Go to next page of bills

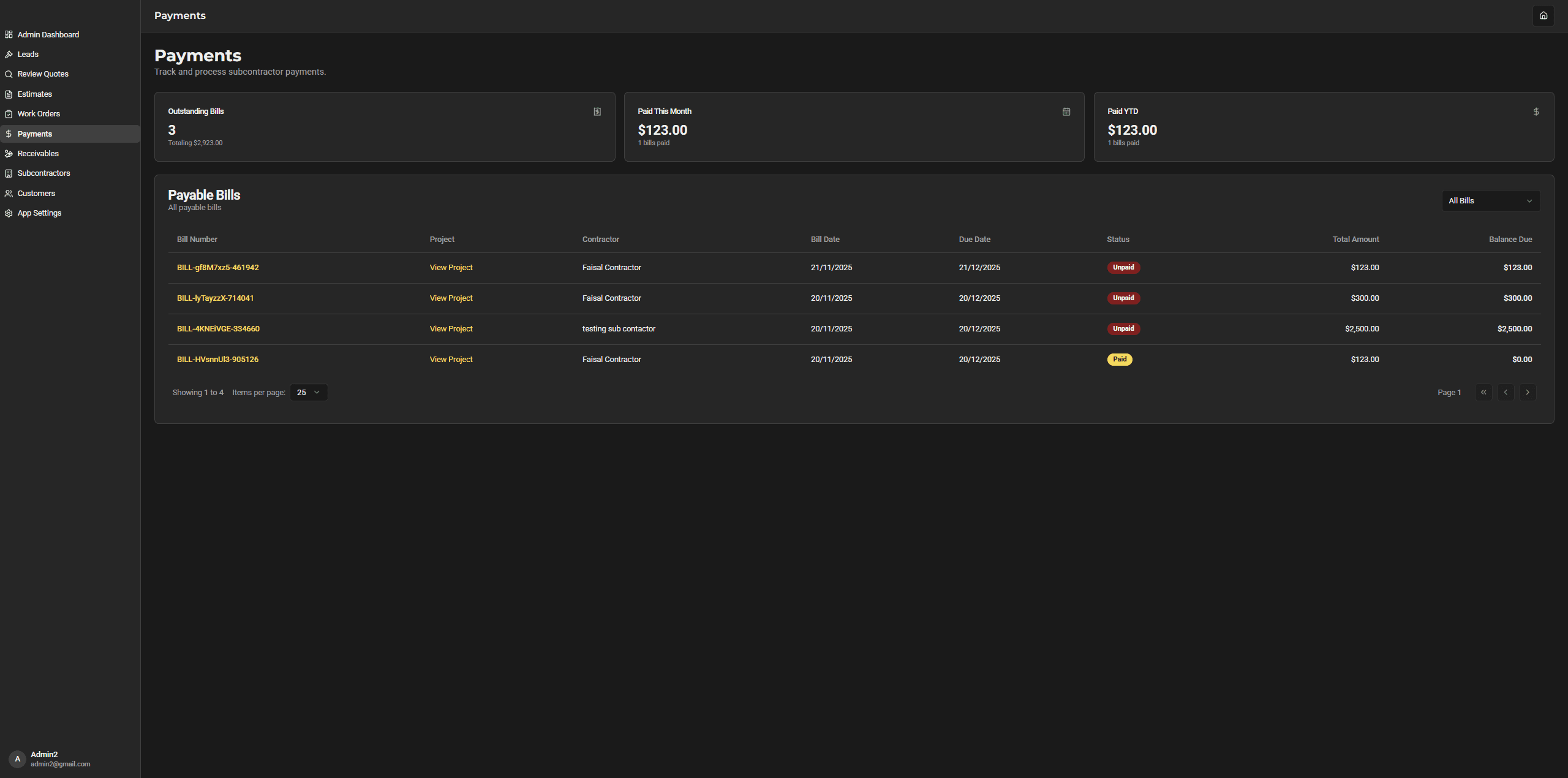1528,393
